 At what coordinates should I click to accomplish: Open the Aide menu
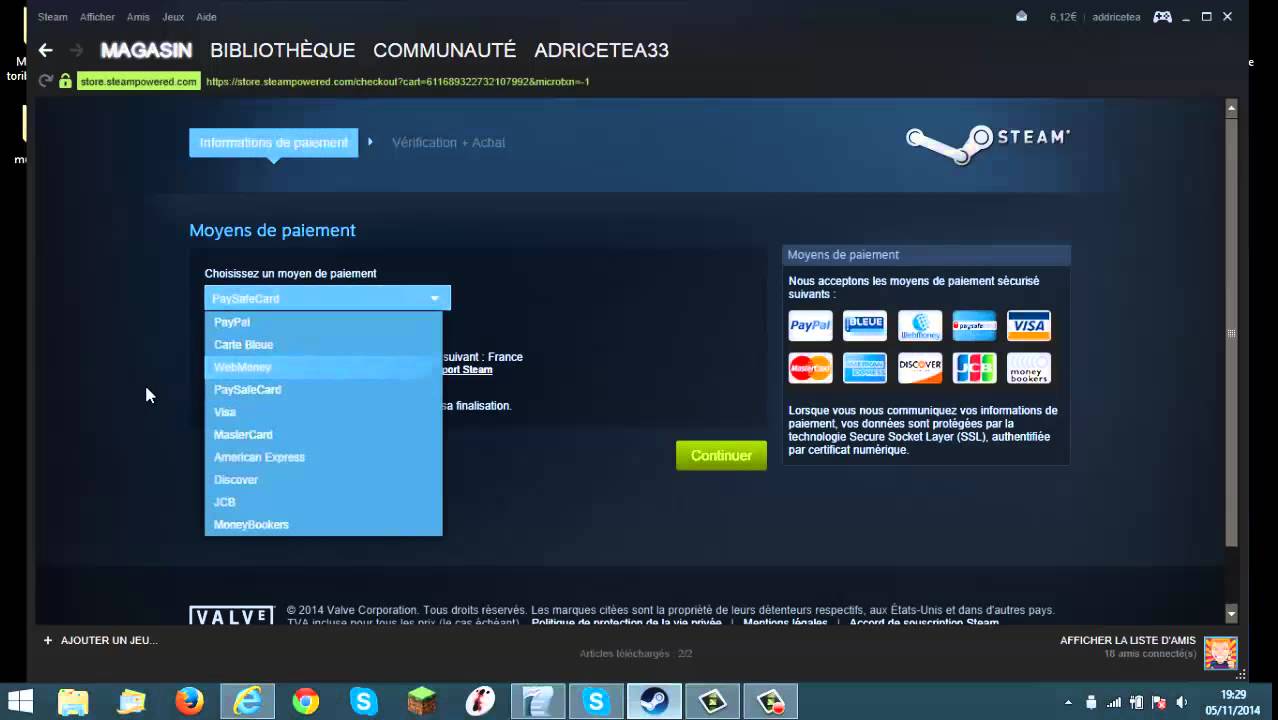tap(206, 17)
